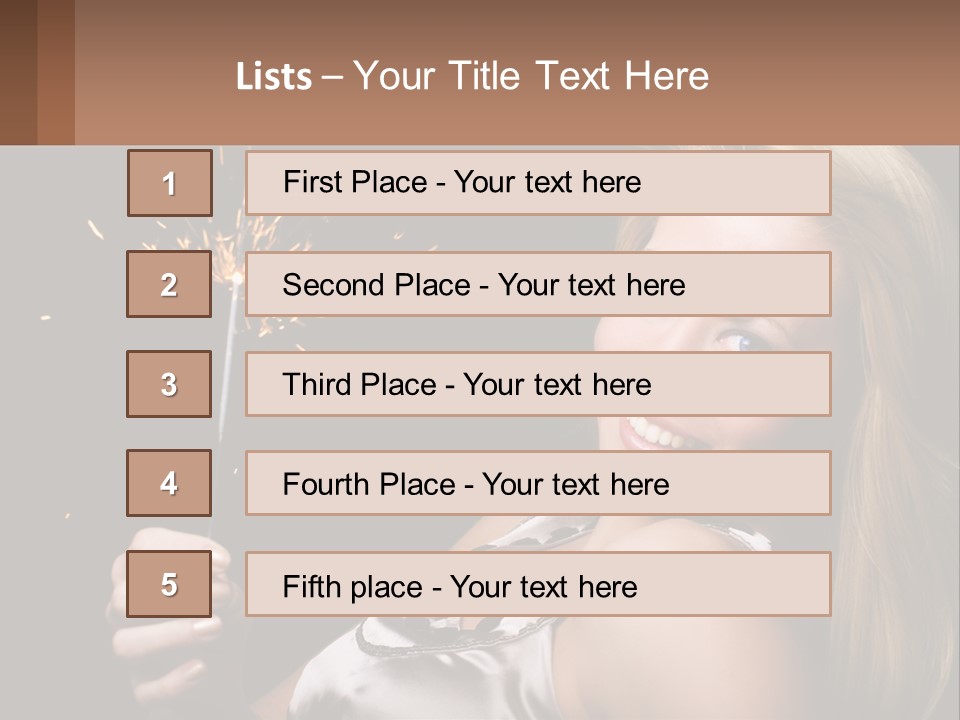
Task: Click the bold word Lists in title
Action: coord(274,77)
